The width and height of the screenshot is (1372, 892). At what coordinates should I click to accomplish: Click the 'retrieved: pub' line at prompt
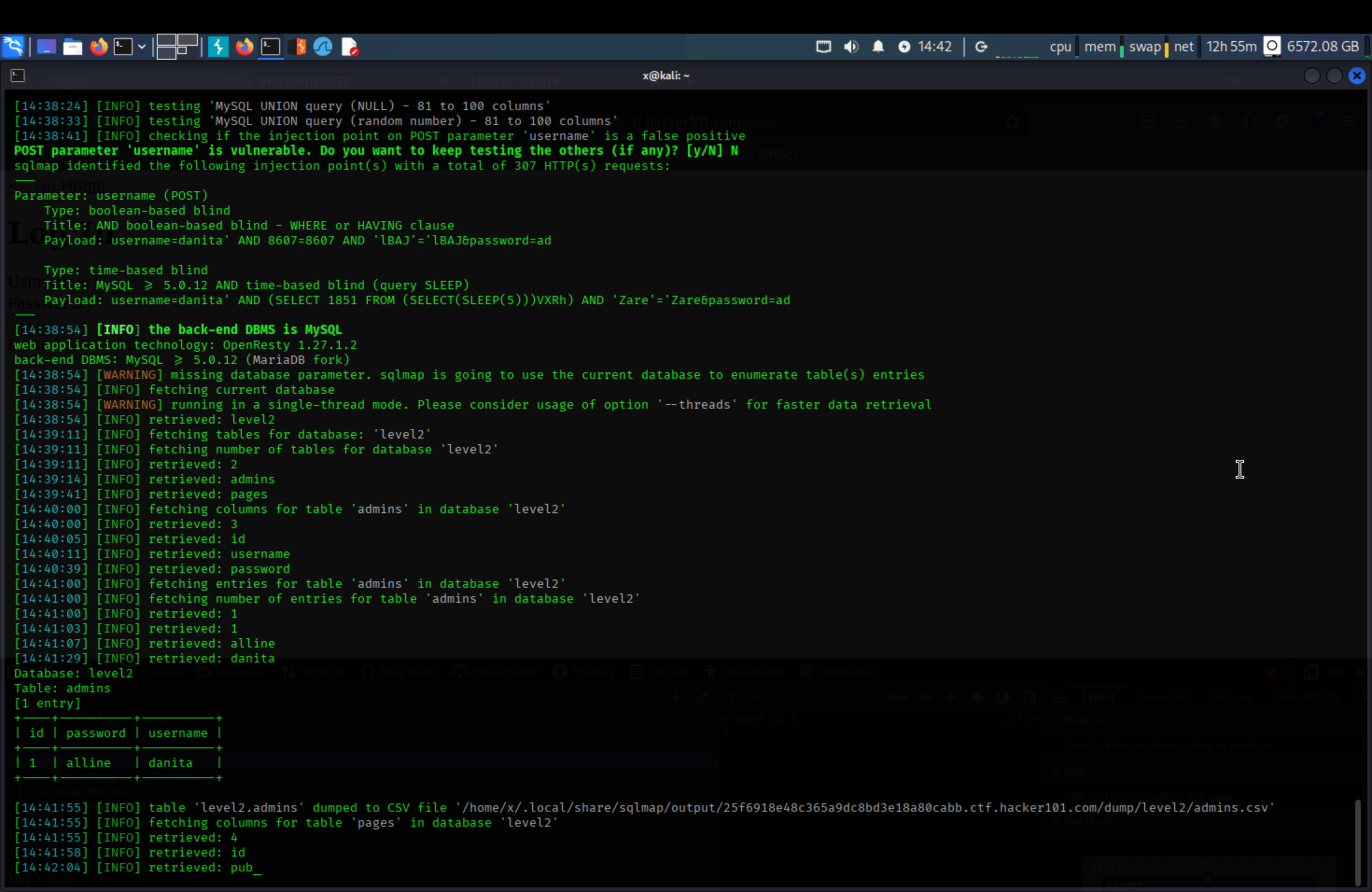point(137,868)
